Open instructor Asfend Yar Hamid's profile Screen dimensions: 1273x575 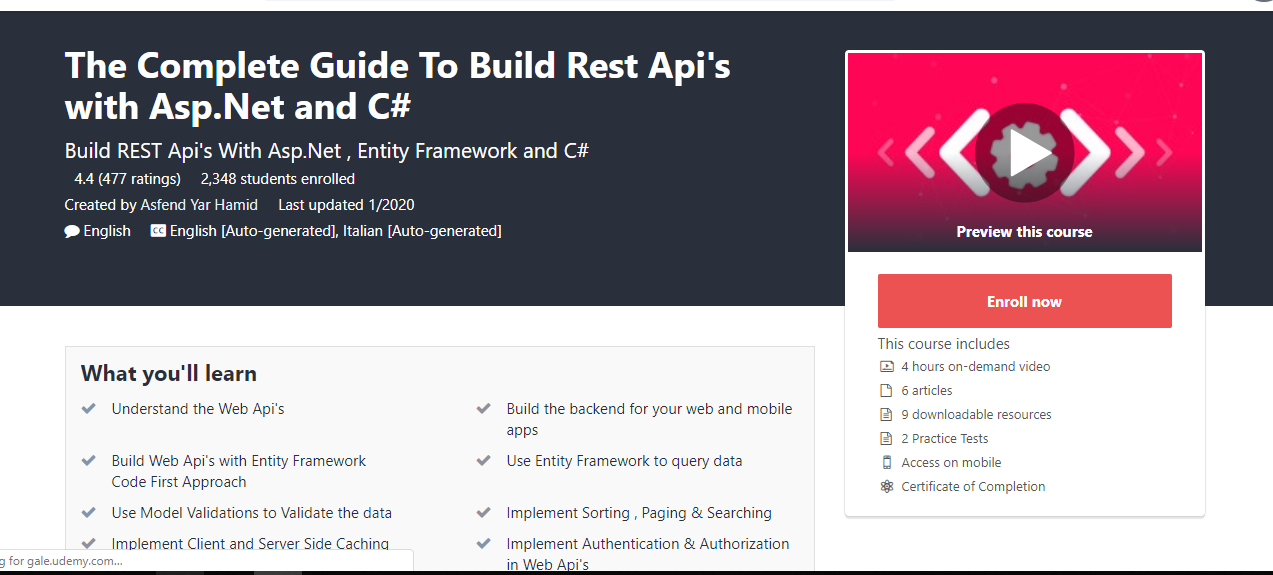click(198, 205)
